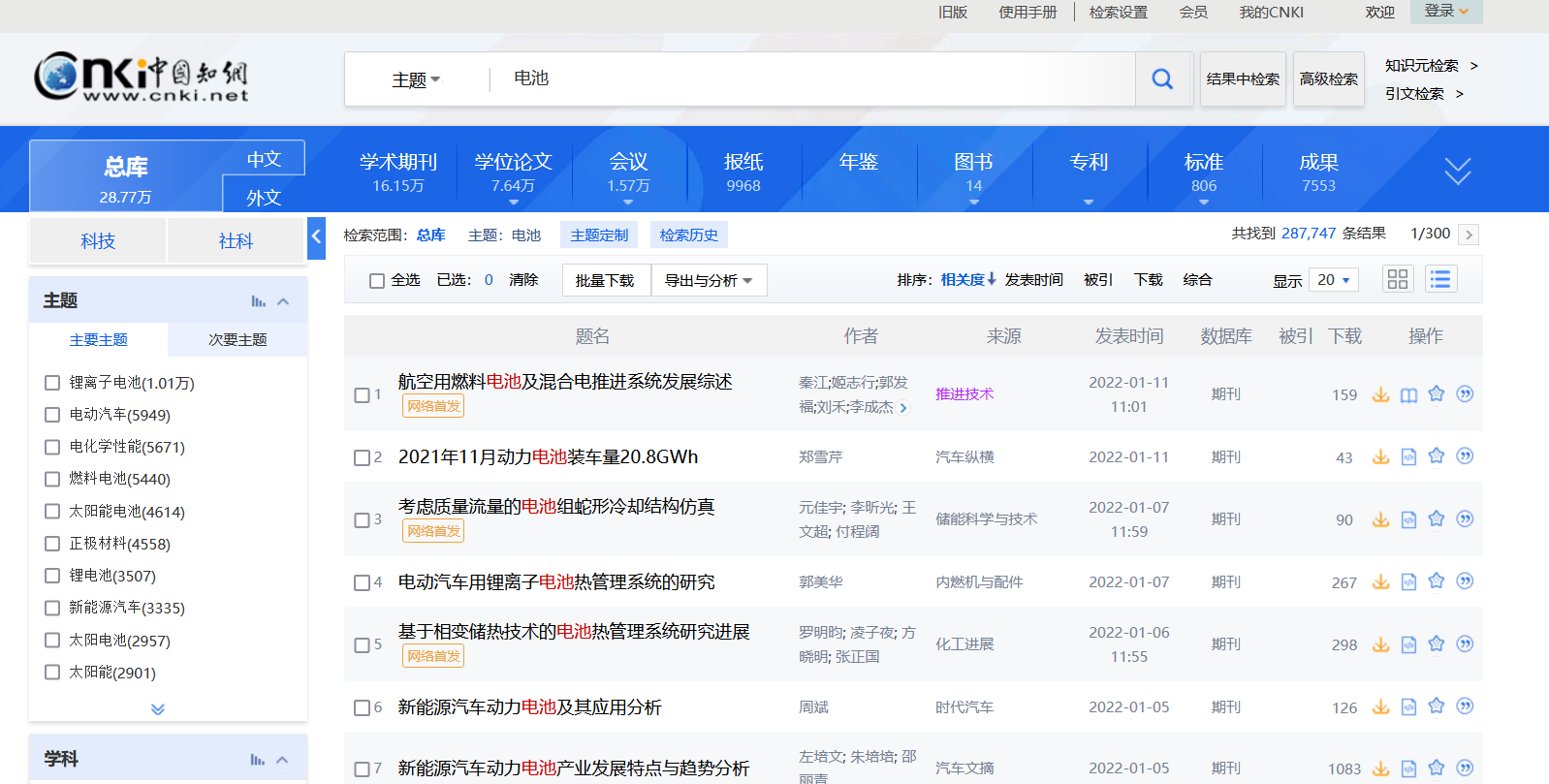The image size is (1549, 784).
Task: Open the 登录 login dropdown
Action: [x=1446, y=12]
